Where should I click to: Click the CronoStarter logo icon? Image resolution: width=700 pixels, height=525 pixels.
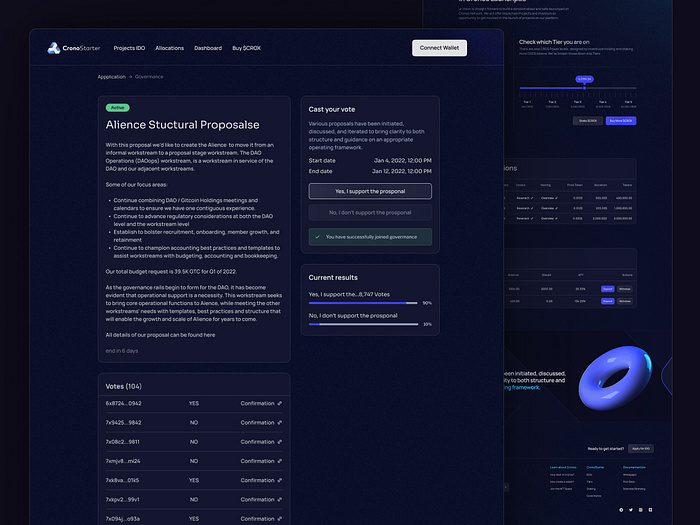(x=54, y=48)
